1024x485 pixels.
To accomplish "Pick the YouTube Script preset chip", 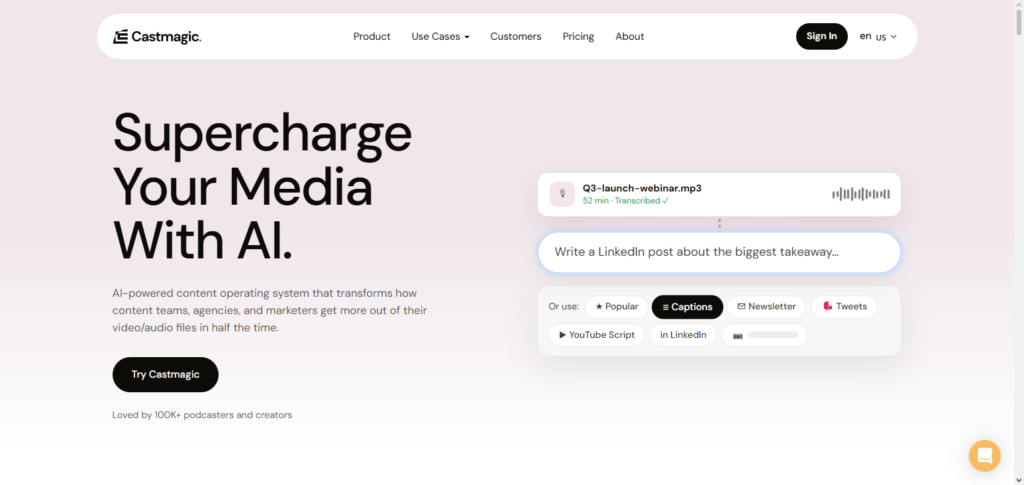I will coord(596,335).
